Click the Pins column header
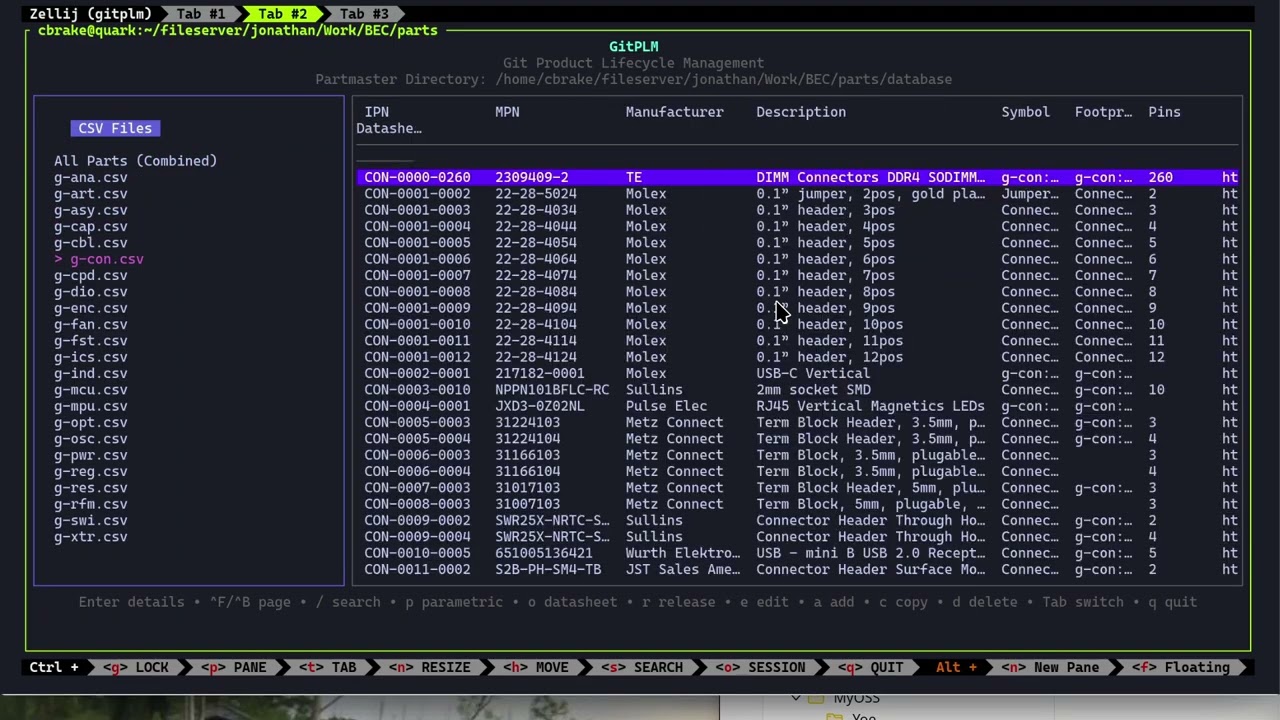1280x720 pixels. 1164,112
